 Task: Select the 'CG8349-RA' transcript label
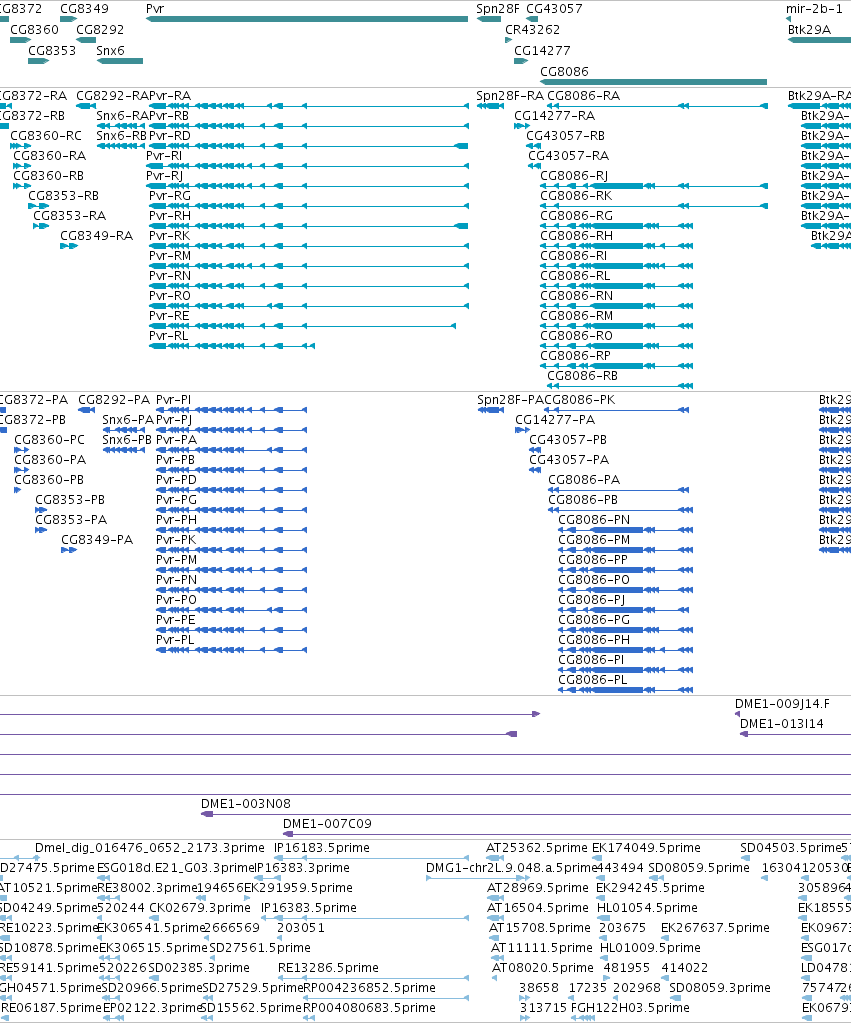point(97,236)
